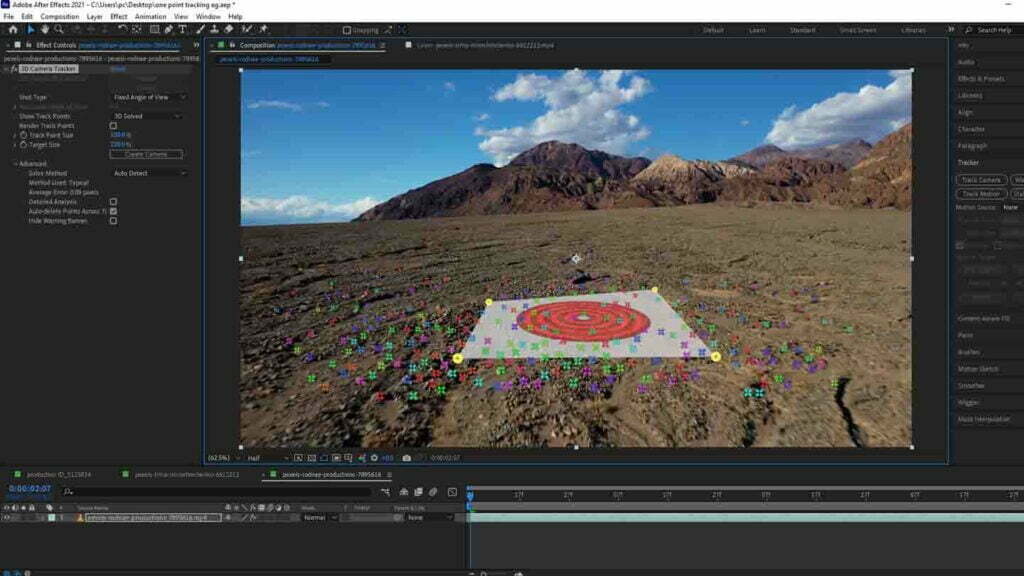The width and height of the screenshot is (1024, 576).
Task: Collapse the Advanced section
Action: coord(16,164)
